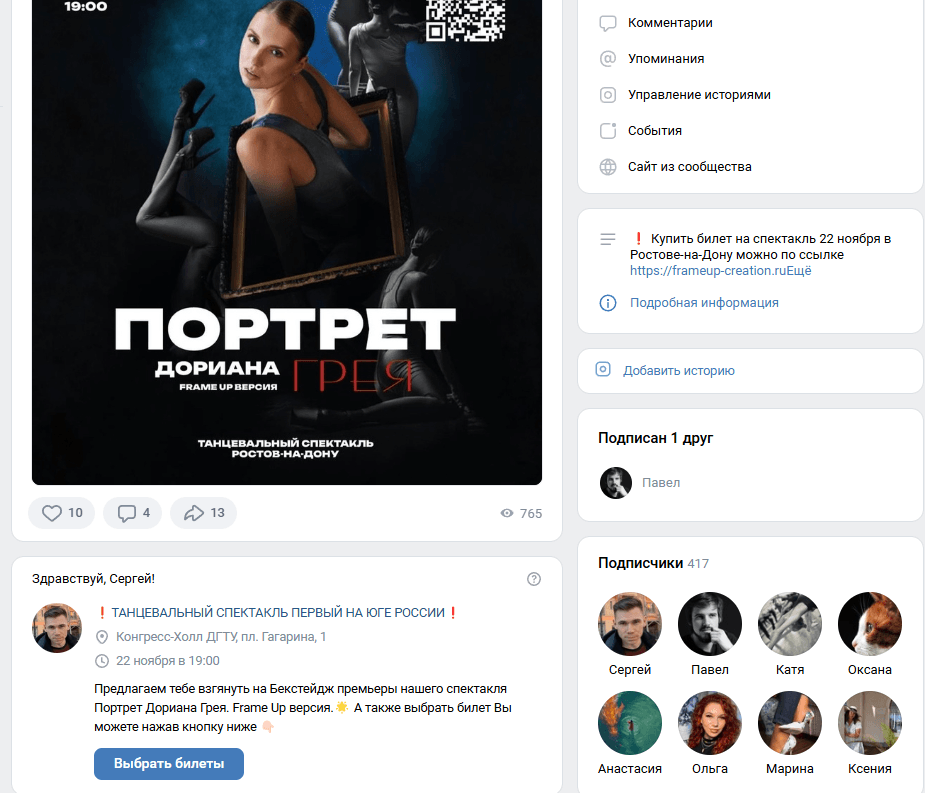The width and height of the screenshot is (925, 793).
Task: Click the views eye icon
Action: pyautogui.click(x=507, y=513)
